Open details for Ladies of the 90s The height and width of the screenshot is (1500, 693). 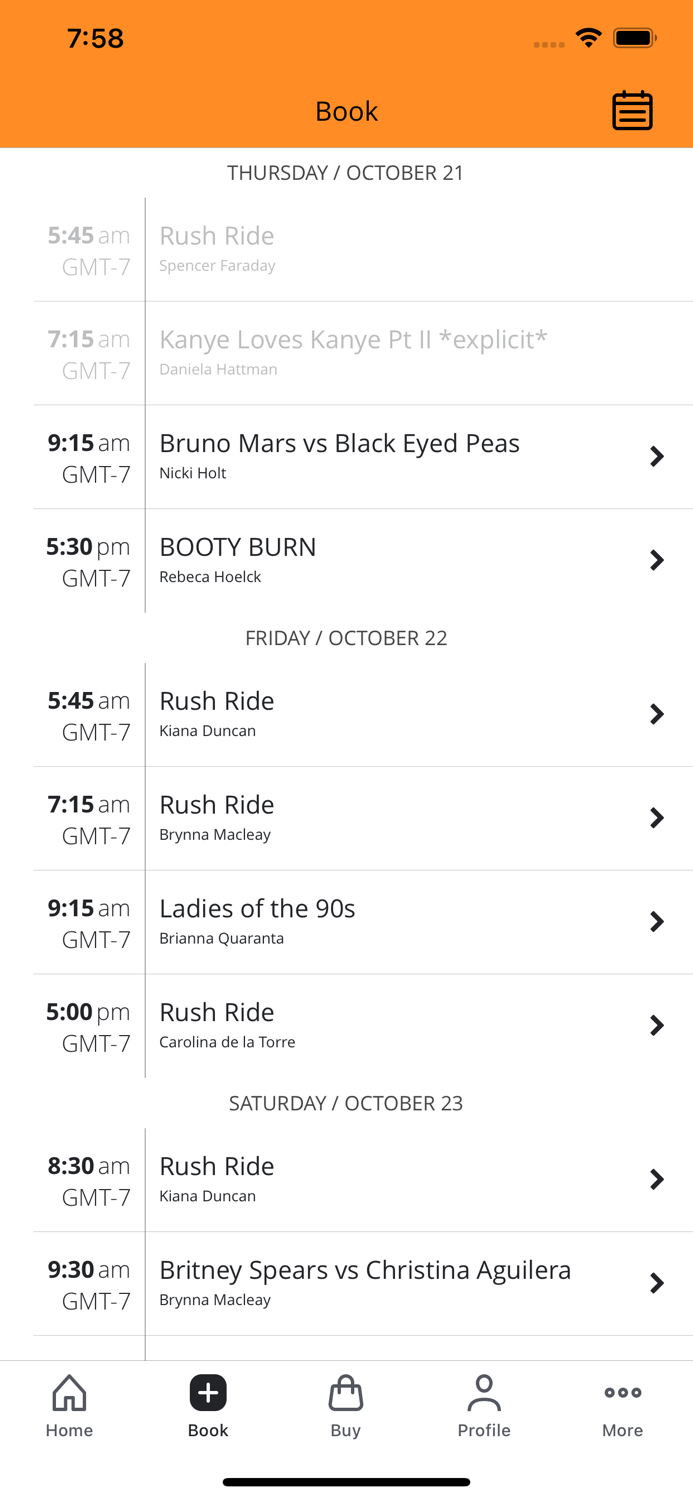point(657,921)
